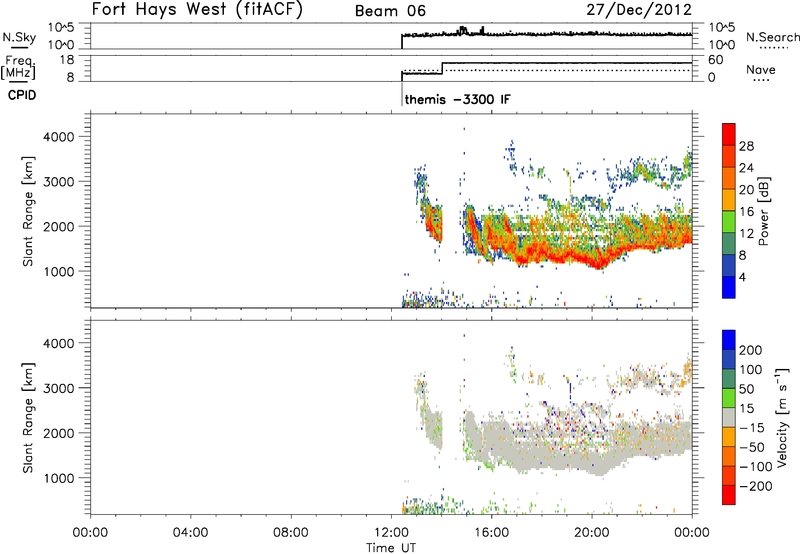800x554 pixels.
Task: Select the 'N.Sky' legend label
Action: pyautogui.click(x=19, y=37)
